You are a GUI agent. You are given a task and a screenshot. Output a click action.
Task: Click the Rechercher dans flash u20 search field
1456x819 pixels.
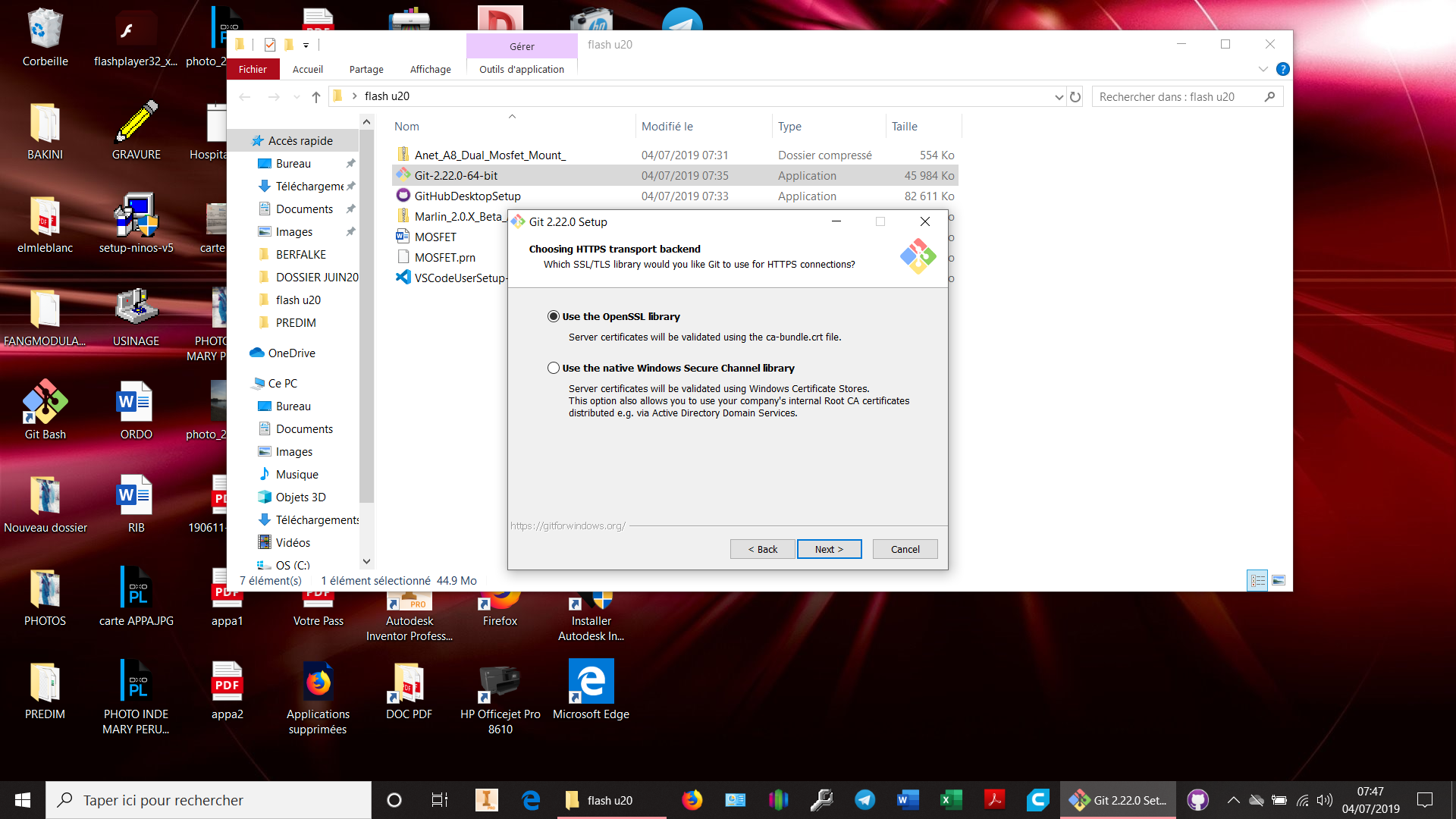[1187, 96]
